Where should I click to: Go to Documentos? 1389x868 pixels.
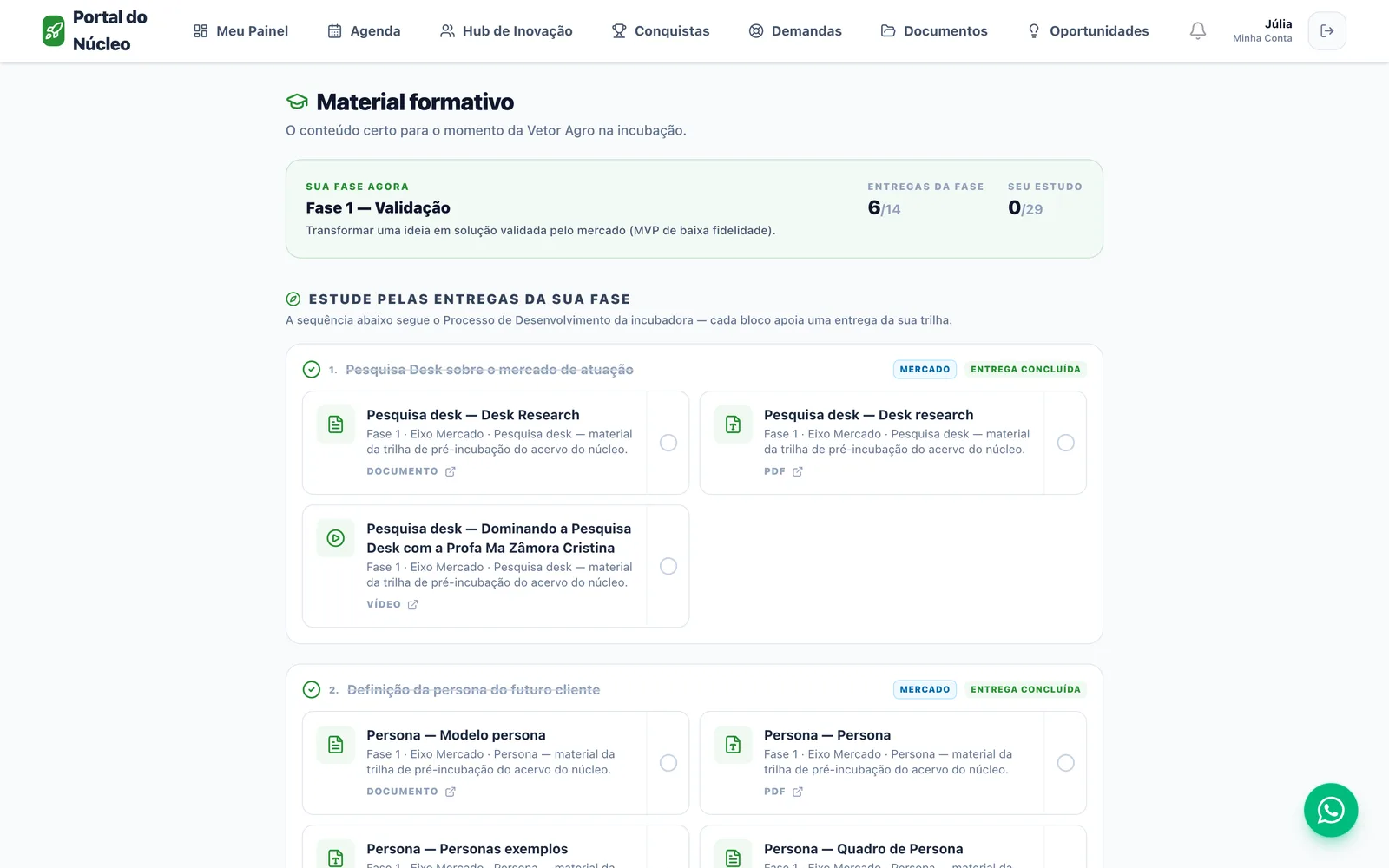934,31
